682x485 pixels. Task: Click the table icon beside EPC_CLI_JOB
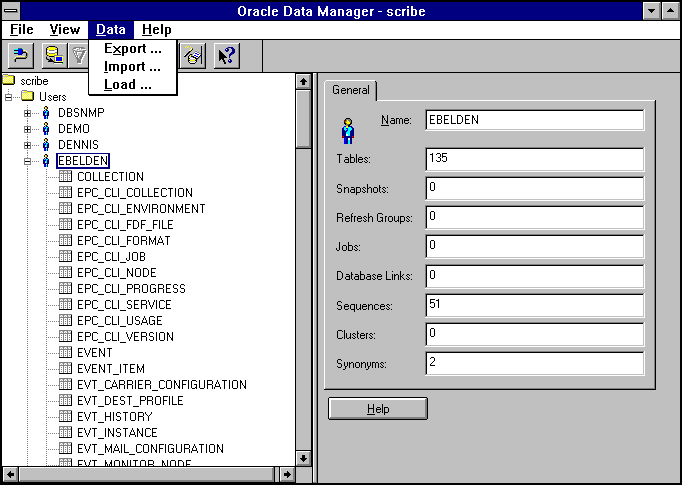point(66,257)
